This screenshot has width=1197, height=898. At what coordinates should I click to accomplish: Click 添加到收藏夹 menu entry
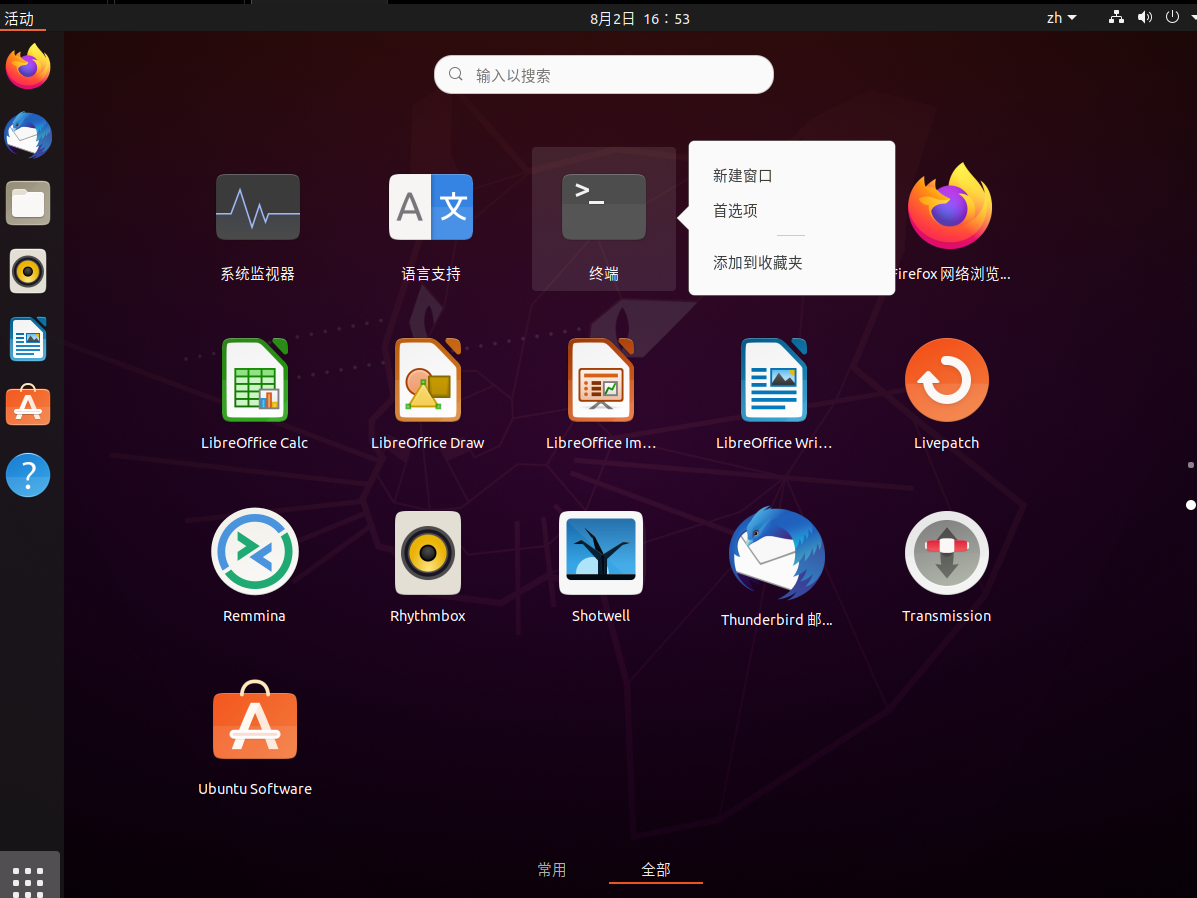tap(757, 263)
